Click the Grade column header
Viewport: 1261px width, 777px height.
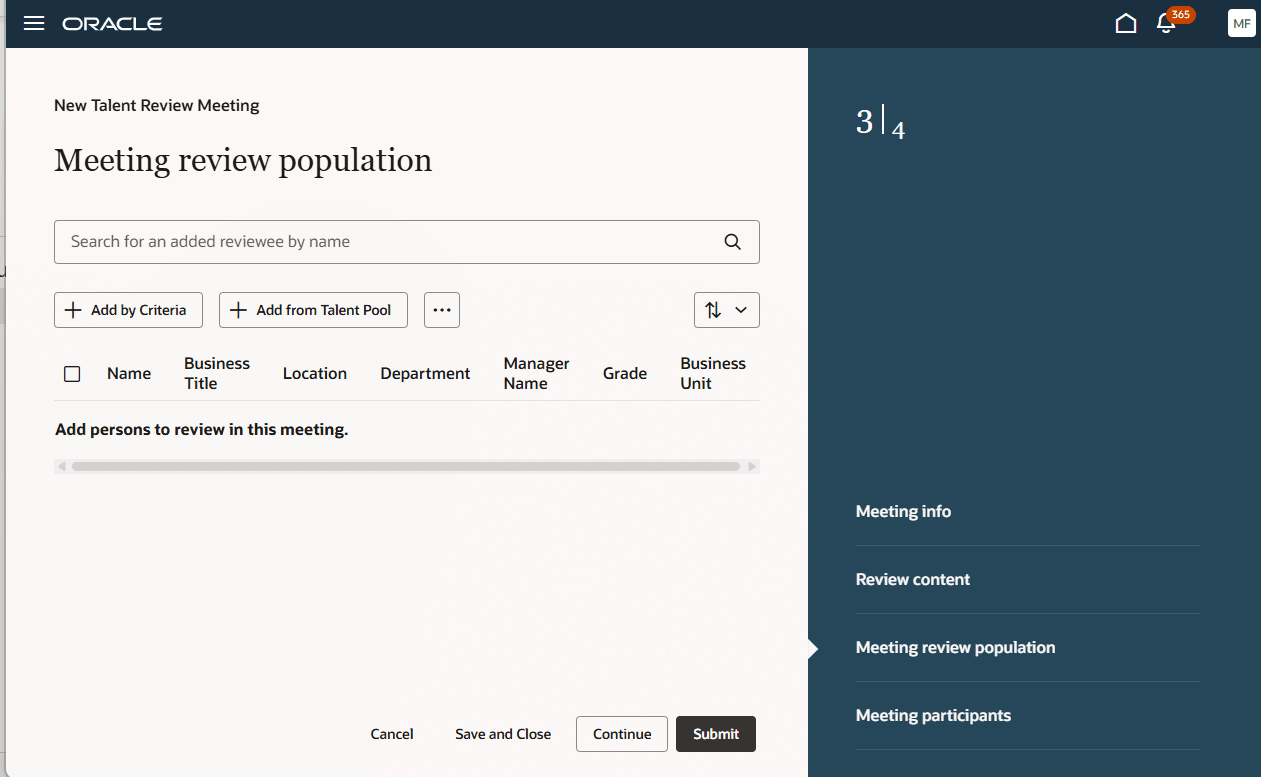625,373
